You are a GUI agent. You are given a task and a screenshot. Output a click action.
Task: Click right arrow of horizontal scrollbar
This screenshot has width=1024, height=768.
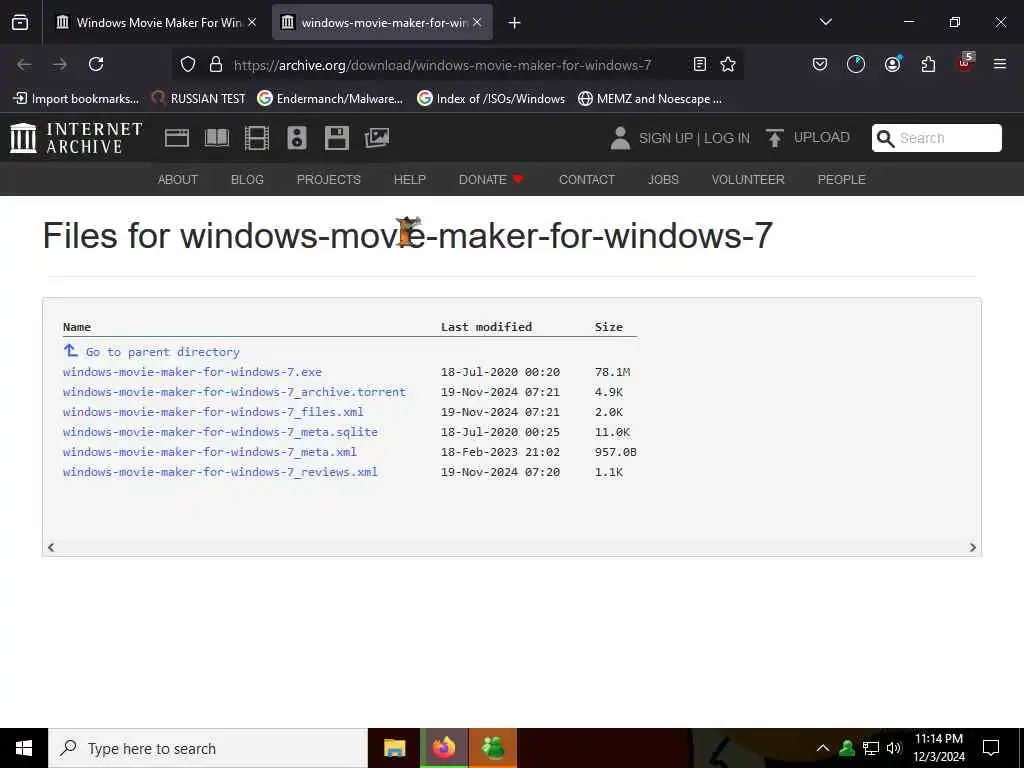pyautogui.click(x=972, y=547)
